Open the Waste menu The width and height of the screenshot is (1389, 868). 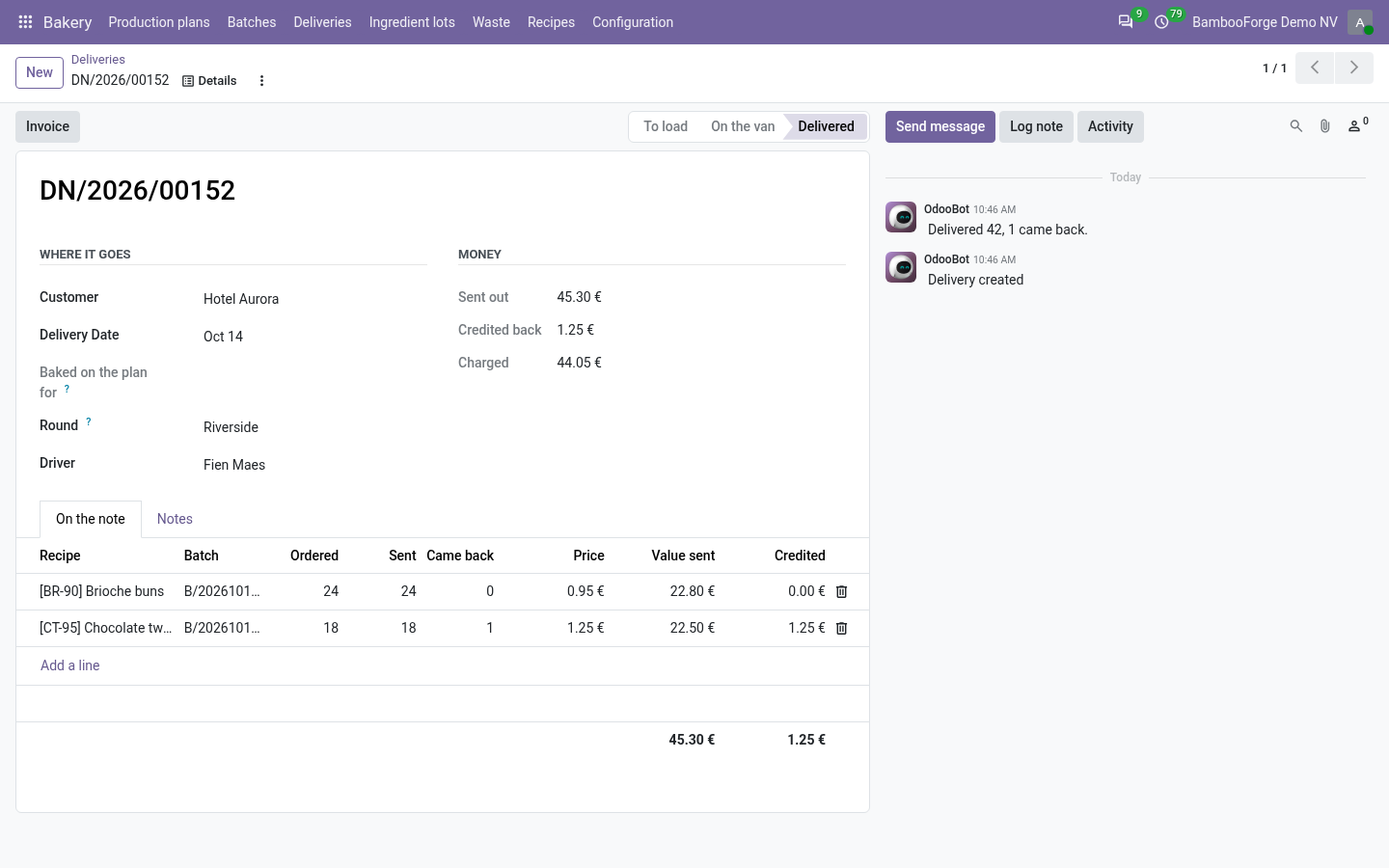coord(491,22)
